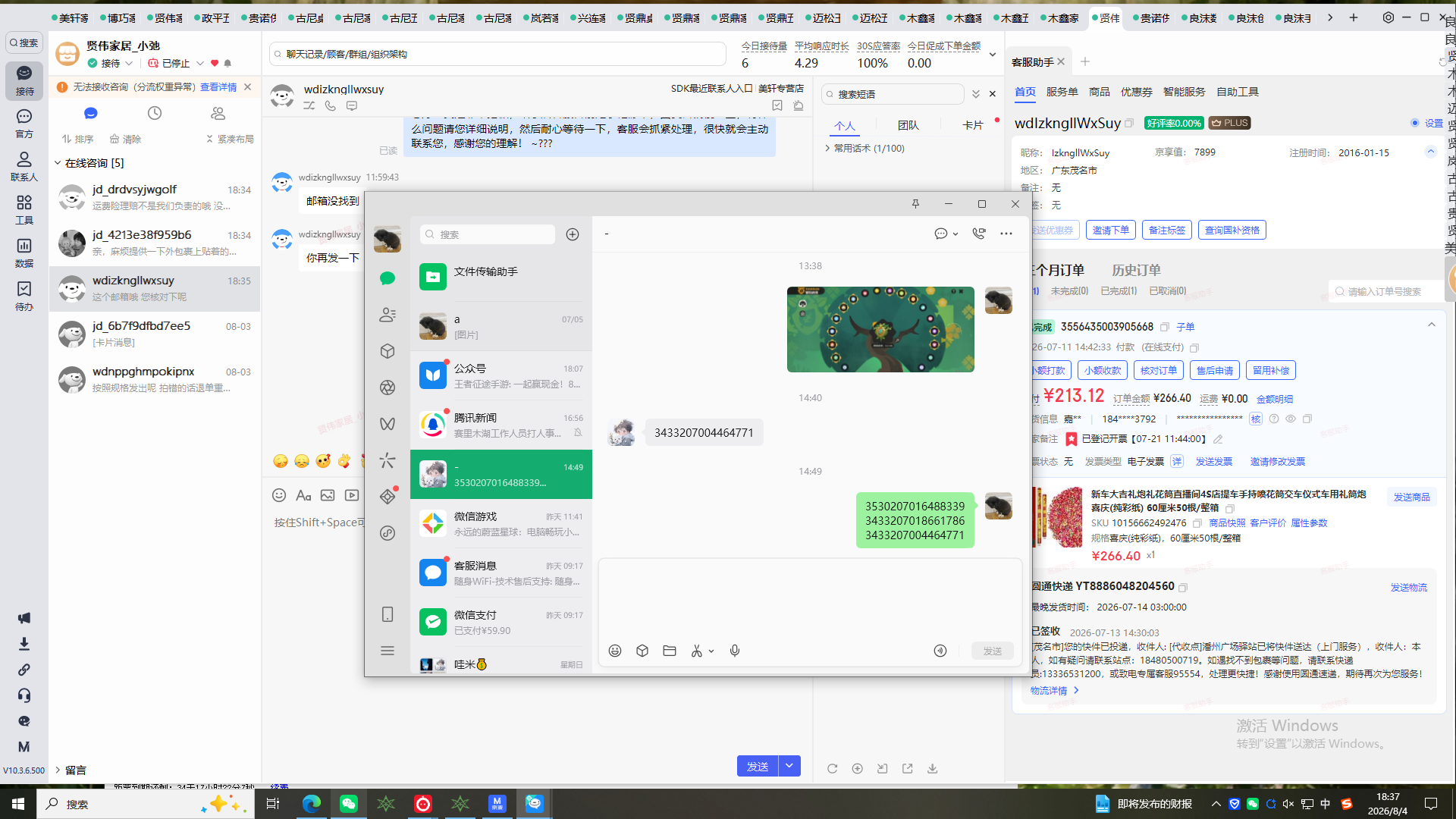Toggle the notification bell next to 已停止
Image resolution: width=1456 pixels, height=819 pixels.
click(x=227, y=64)
